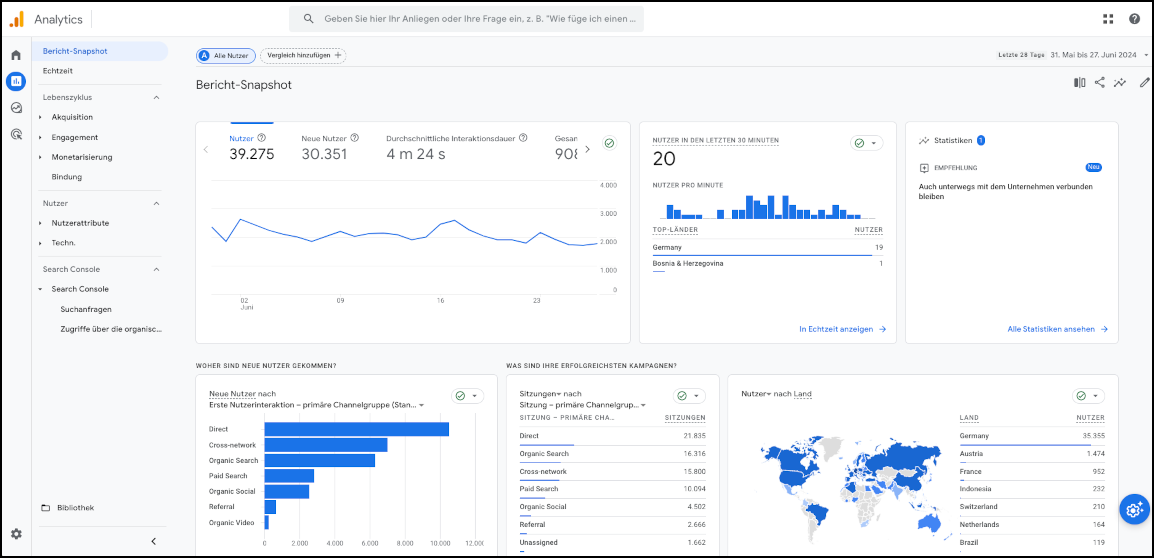
Task: Click the Organic Search sessions row
Action: point(612,454)
